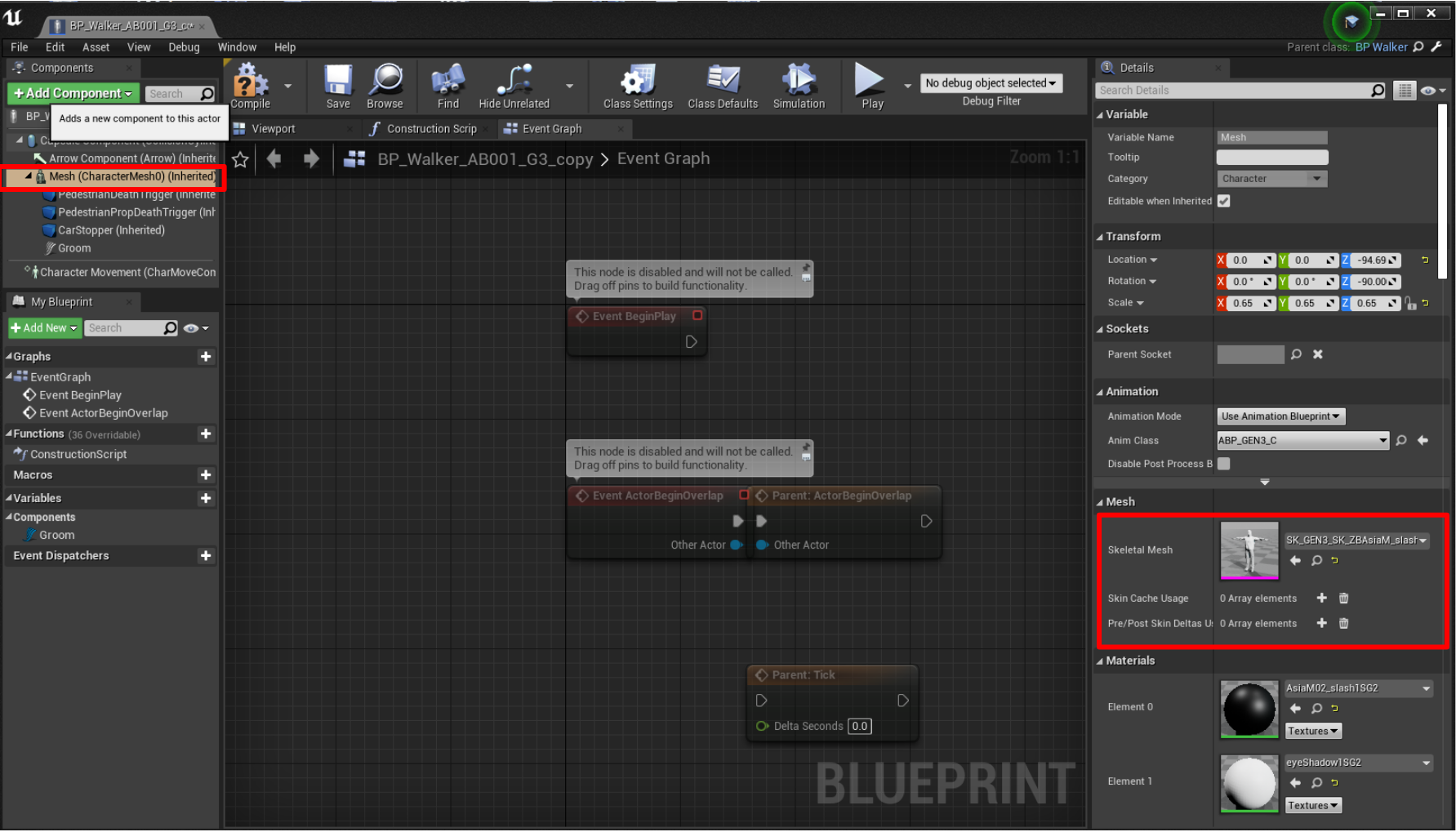Open the Window menu
This screenshot has height=832, width=1456.
237,47
